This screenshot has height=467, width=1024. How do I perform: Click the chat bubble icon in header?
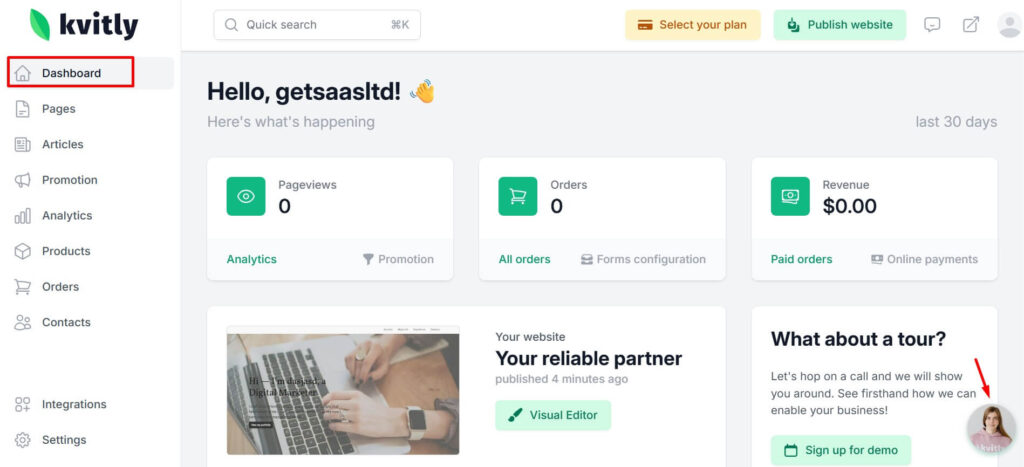click(x=932, y=25)
